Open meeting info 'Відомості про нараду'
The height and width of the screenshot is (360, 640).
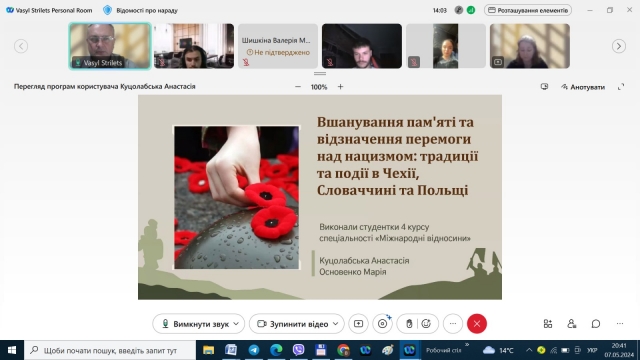click(141, 10)
